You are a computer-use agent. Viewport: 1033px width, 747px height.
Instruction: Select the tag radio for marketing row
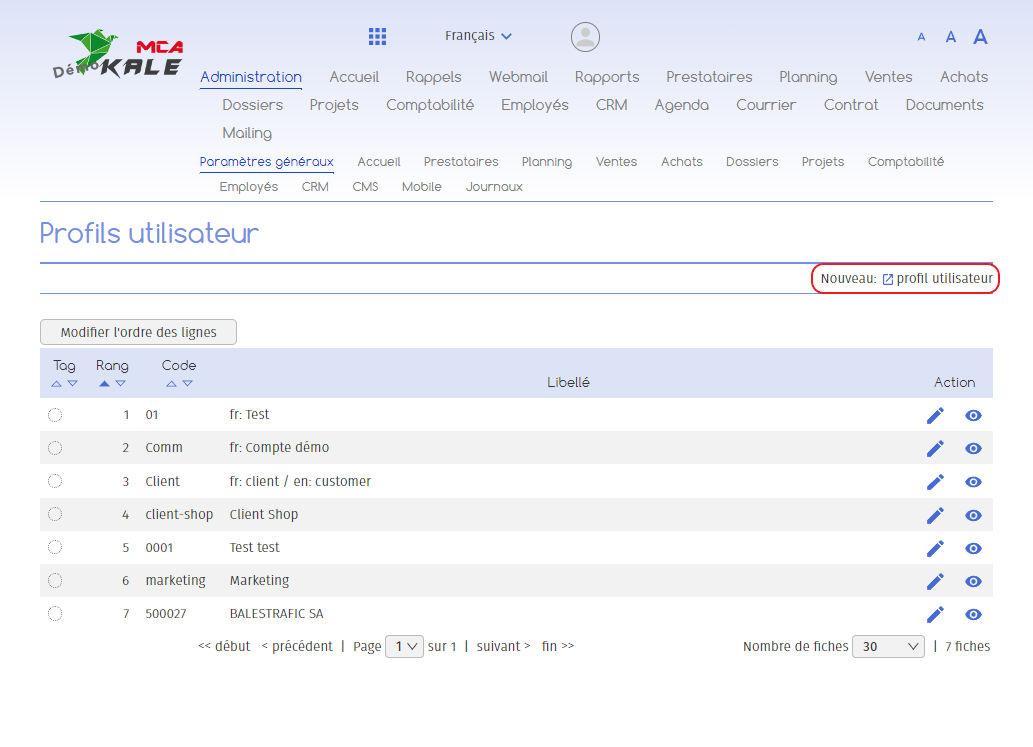click(55, 581)
